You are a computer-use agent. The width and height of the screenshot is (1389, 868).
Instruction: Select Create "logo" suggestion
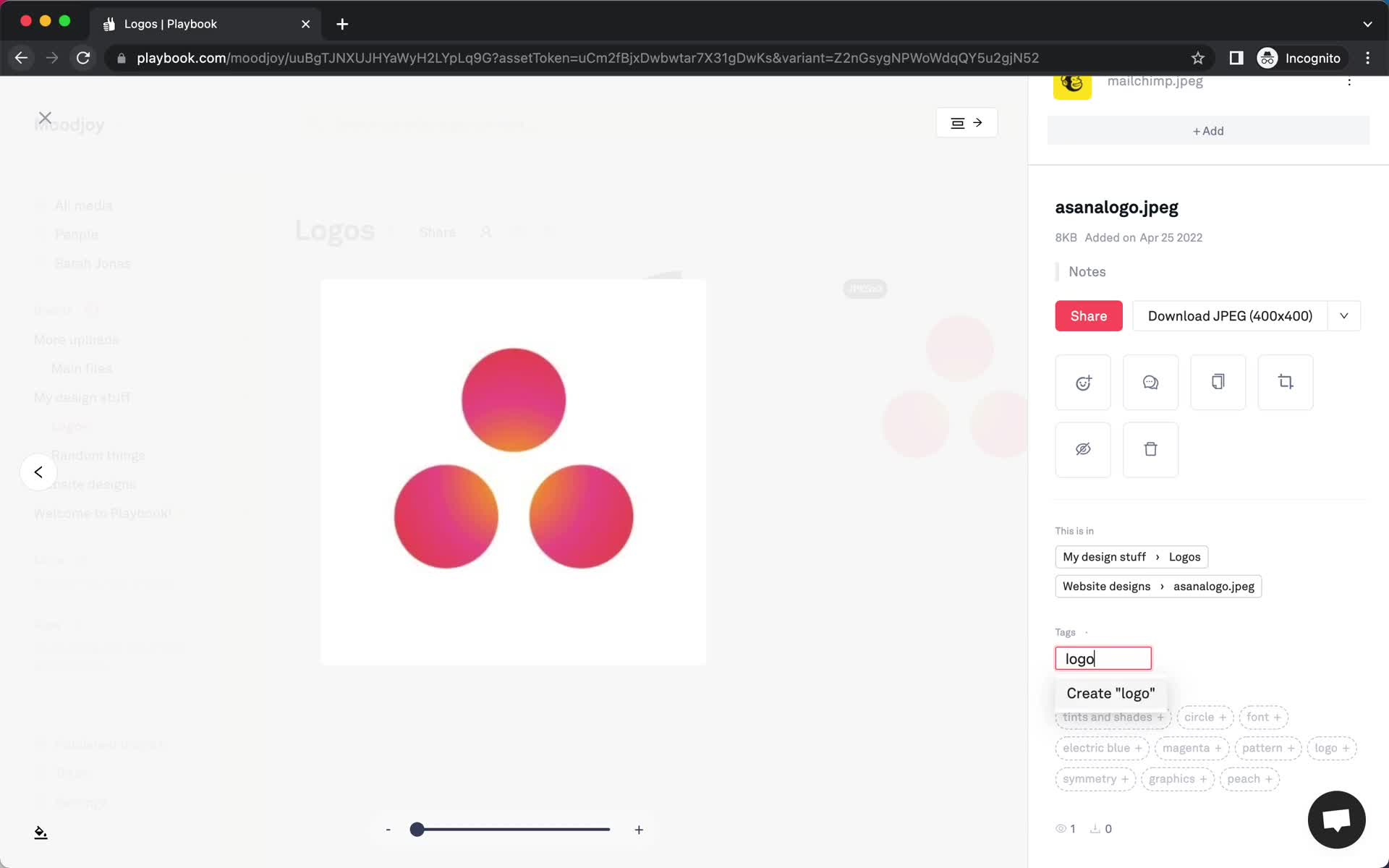(1110, 693)
